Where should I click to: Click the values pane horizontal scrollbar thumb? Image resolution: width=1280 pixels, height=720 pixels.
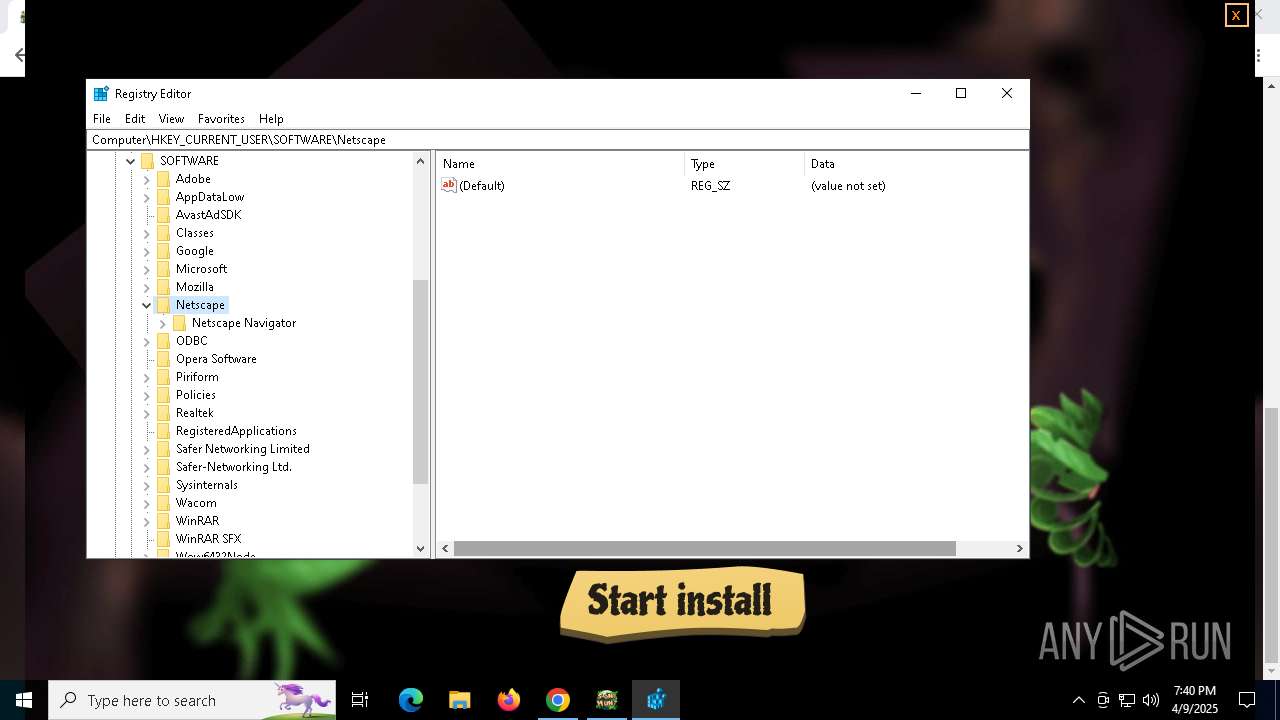tap(705, 548)
